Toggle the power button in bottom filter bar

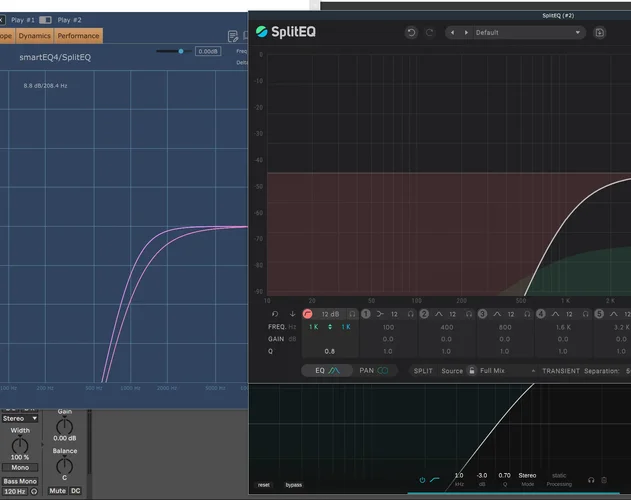pyautogui.click(x=422, y=480)
